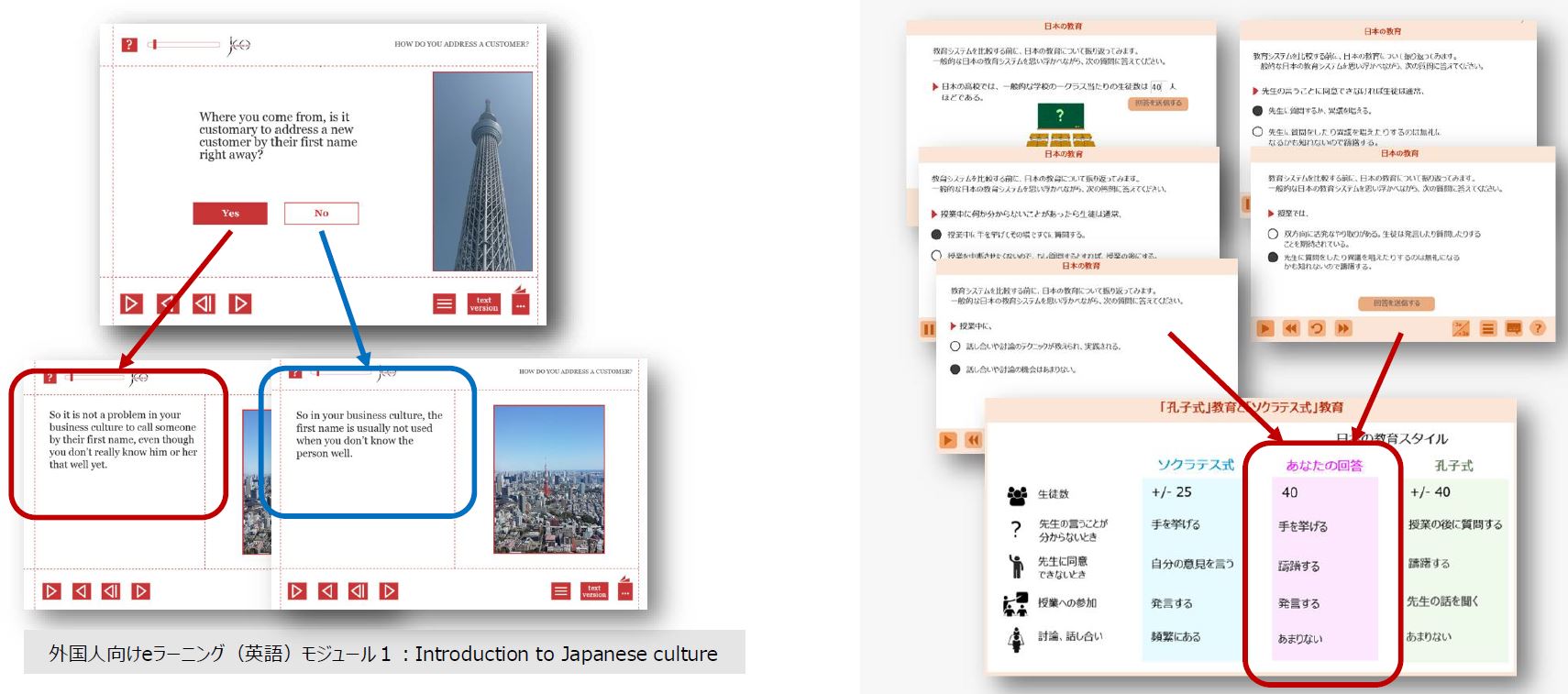This screenshot has width=1568, height=694.
Task: Click the orange rewind button on the 授業では slide
Action: 1291,328
